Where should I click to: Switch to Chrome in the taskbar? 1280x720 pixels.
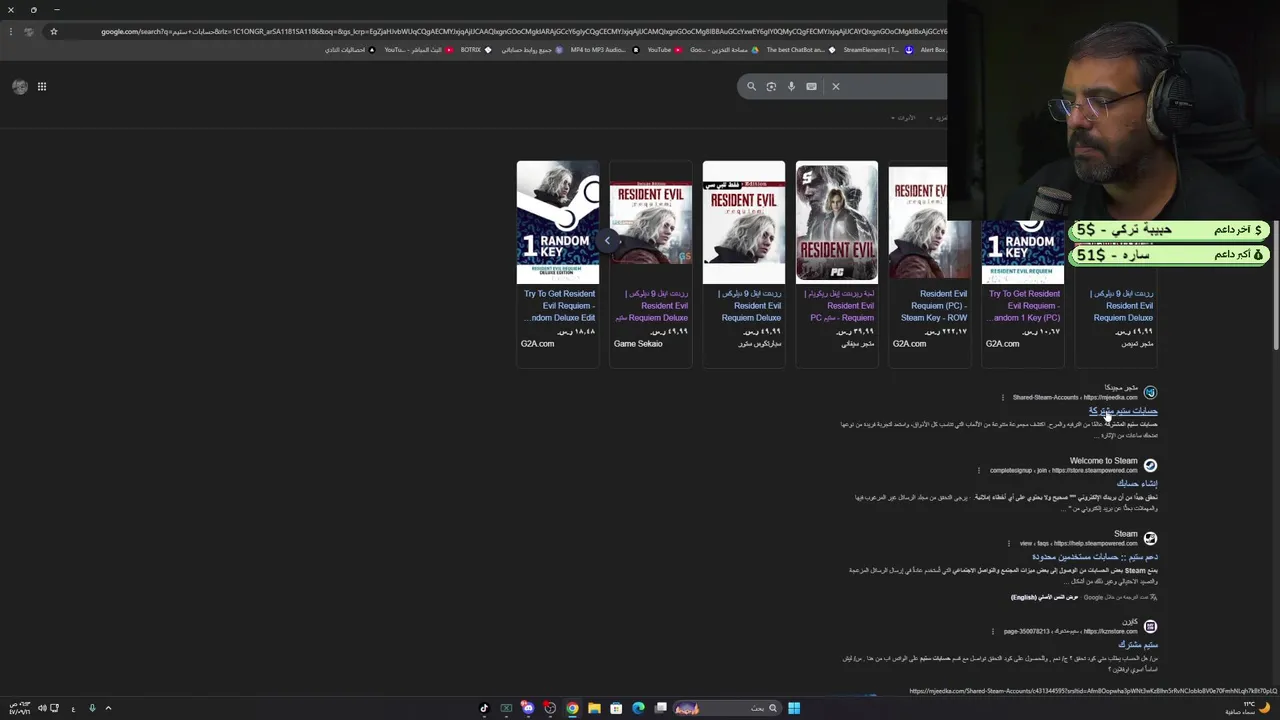[x=572, y=708]
